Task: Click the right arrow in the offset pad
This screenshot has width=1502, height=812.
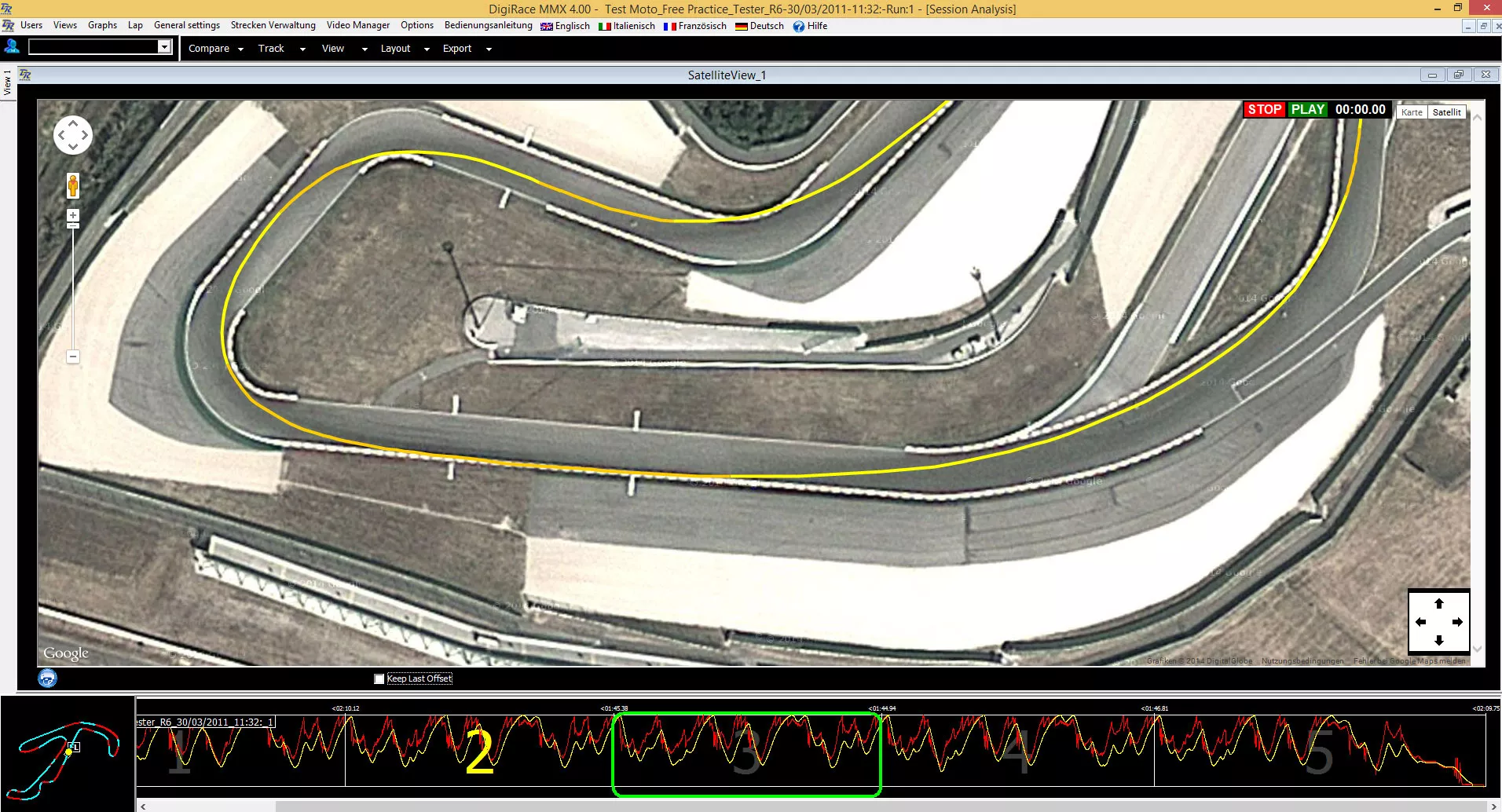Action: tap(1457, 622)
